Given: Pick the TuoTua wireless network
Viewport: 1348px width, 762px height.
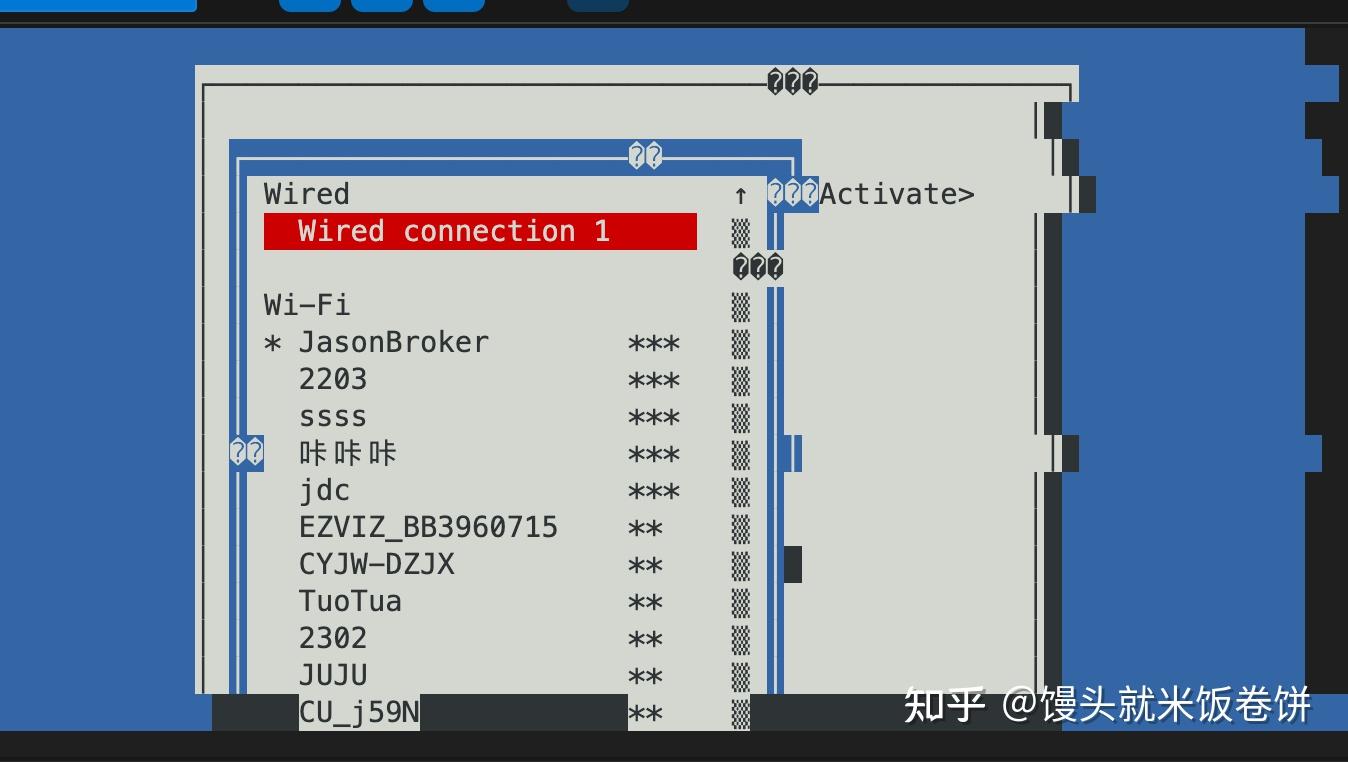Looking at the screenshot, I should tap(480, 601).
